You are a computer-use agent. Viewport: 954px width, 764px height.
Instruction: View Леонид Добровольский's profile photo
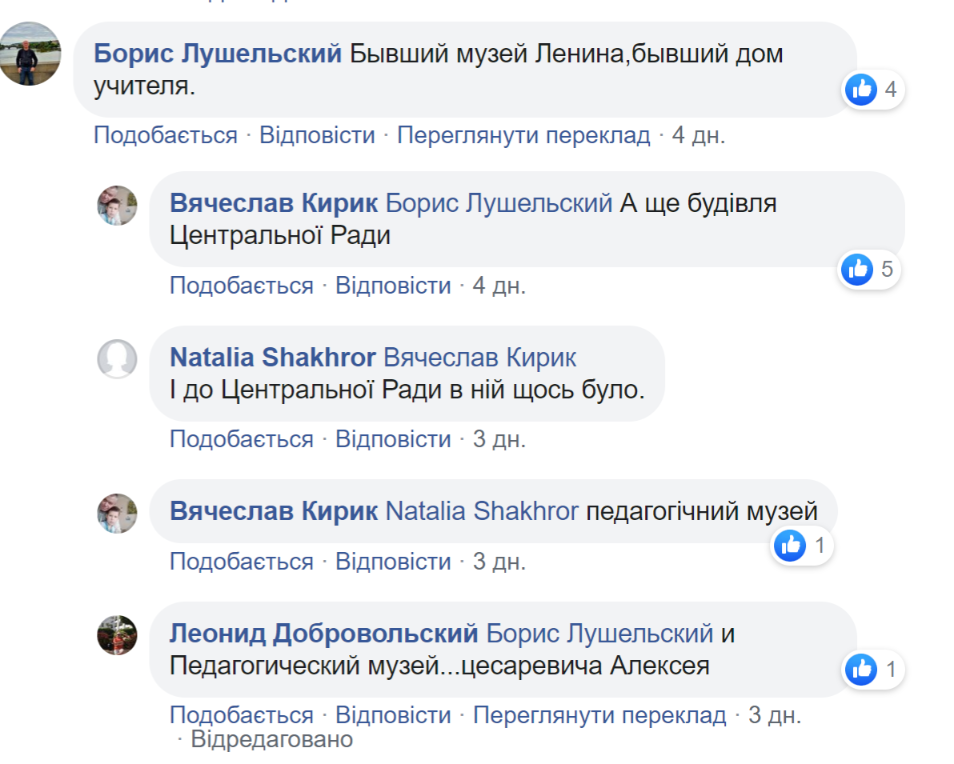[118, 637]
